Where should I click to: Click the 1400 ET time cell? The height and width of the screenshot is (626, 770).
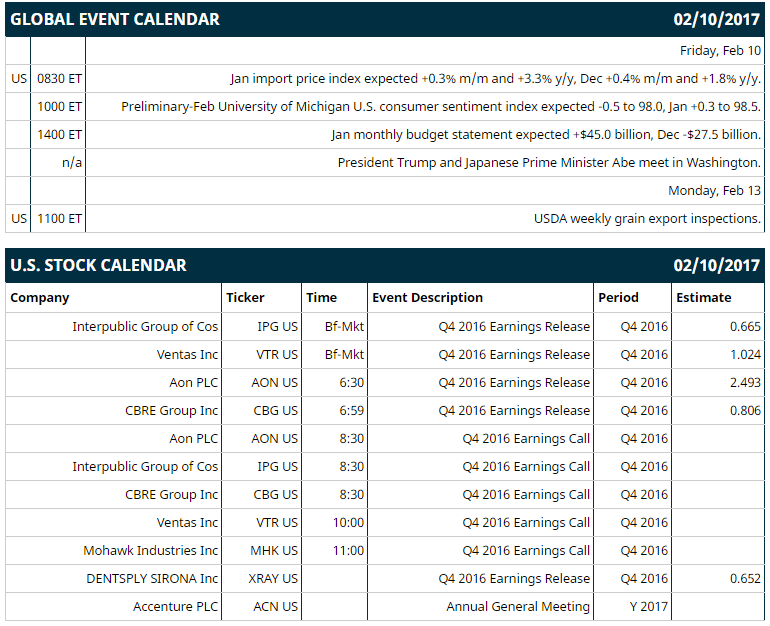point(59,135)
